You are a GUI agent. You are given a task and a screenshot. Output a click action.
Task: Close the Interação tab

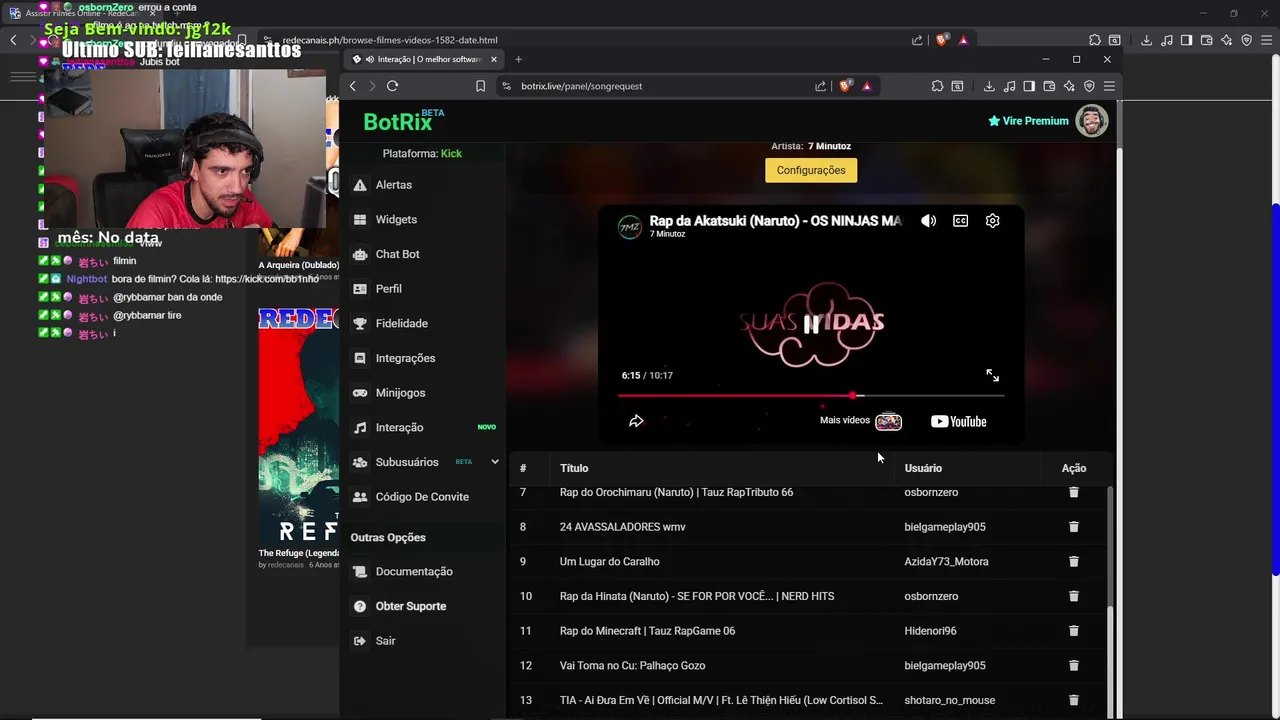point(493,59)
